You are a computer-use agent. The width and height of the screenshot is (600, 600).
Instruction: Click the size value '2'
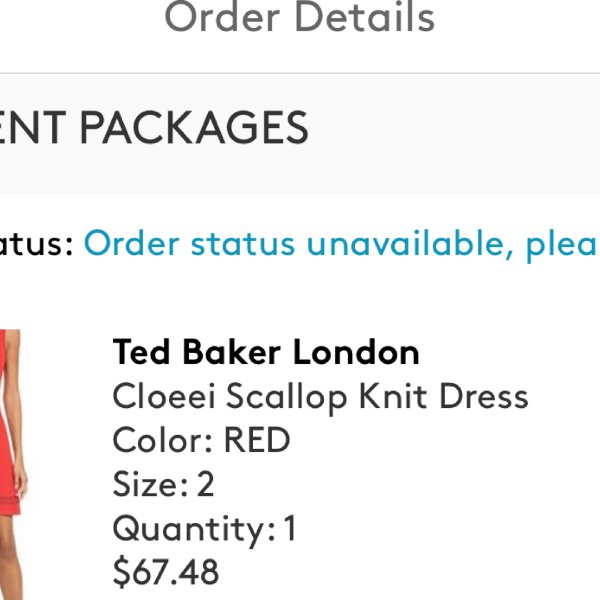coord(205,484)
